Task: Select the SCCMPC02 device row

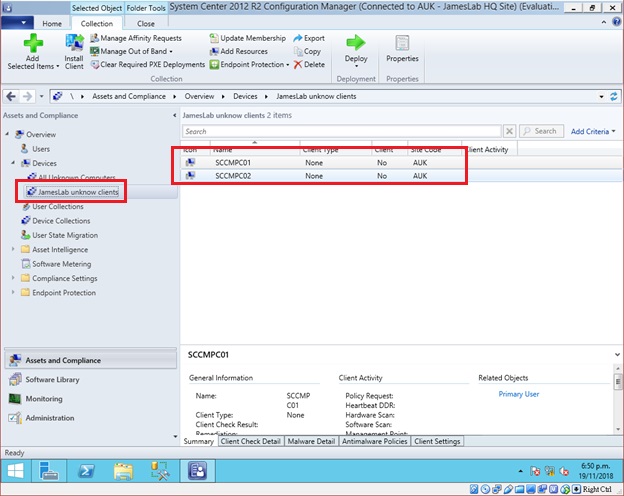Action: [401, 176]
